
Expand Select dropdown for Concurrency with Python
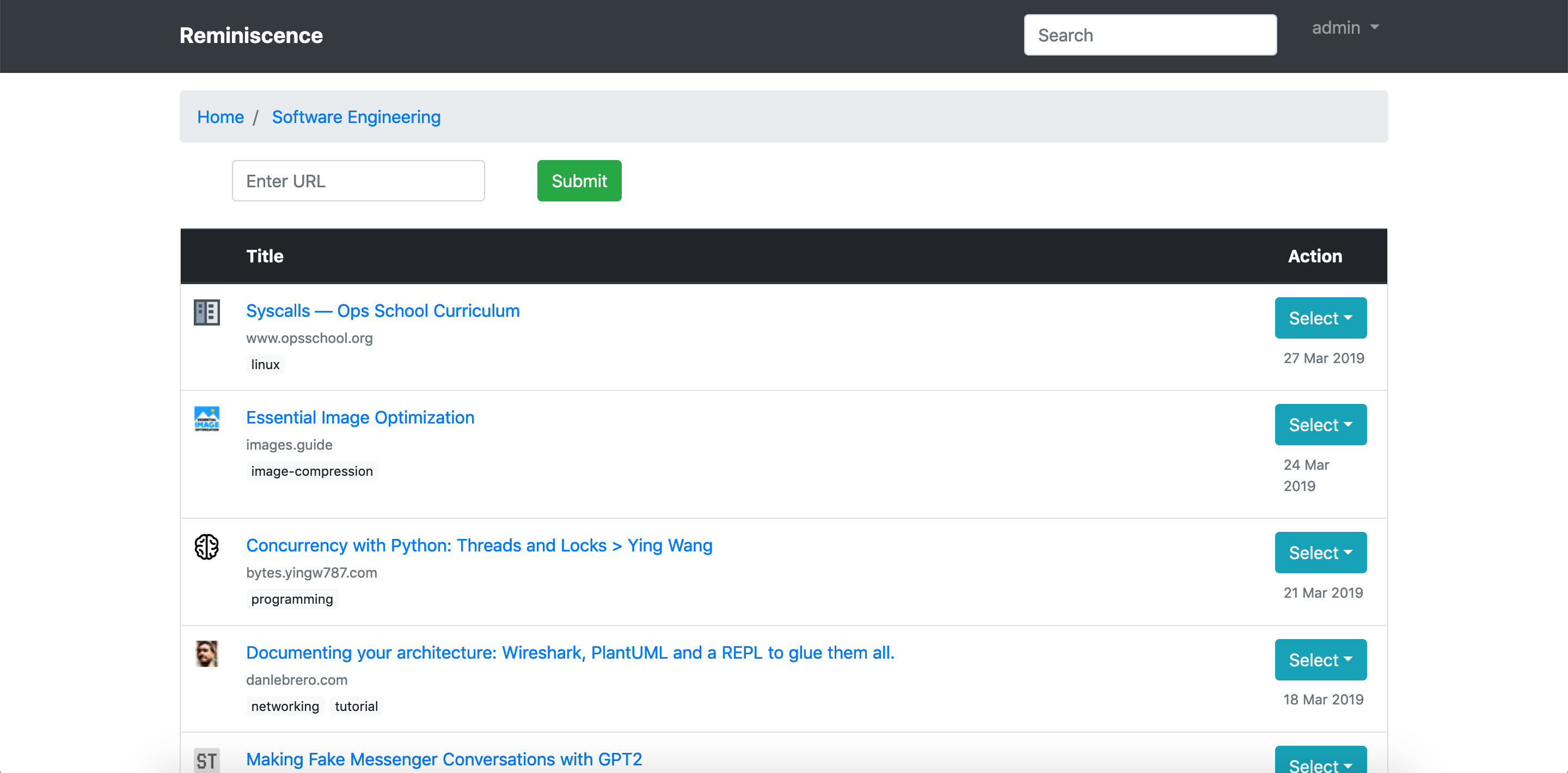click(x=1320, y=553)
